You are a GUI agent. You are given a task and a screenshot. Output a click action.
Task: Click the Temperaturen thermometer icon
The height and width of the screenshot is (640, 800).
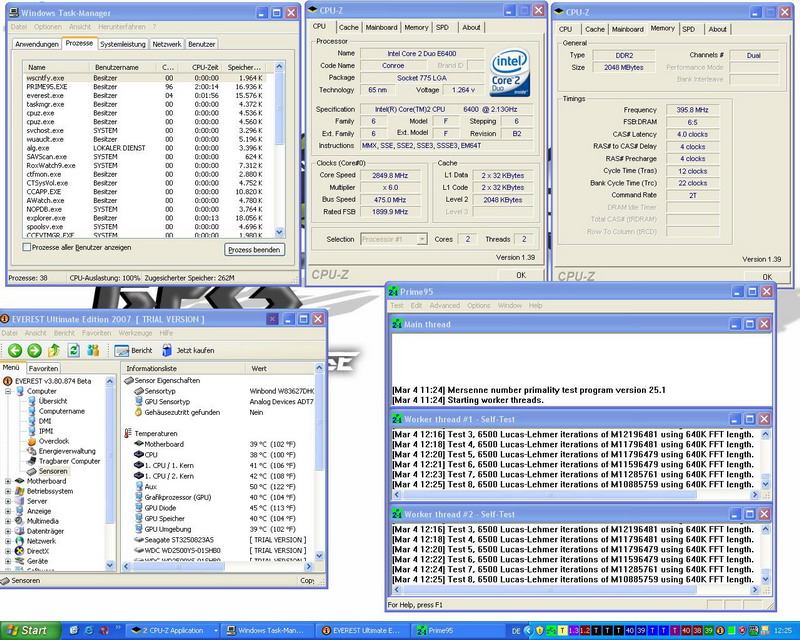[x=128, y=433]
